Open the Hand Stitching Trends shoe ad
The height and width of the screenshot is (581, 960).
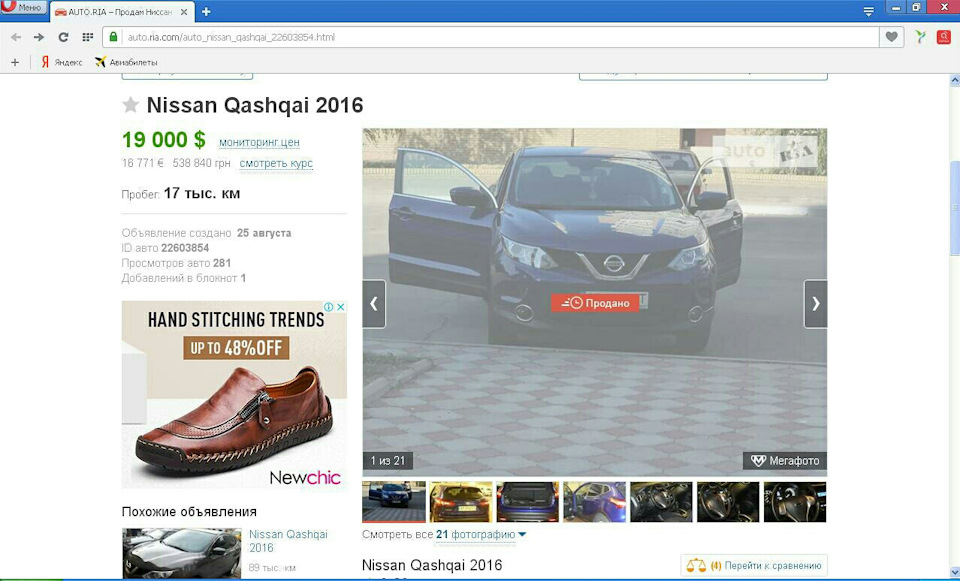[234, 395]
